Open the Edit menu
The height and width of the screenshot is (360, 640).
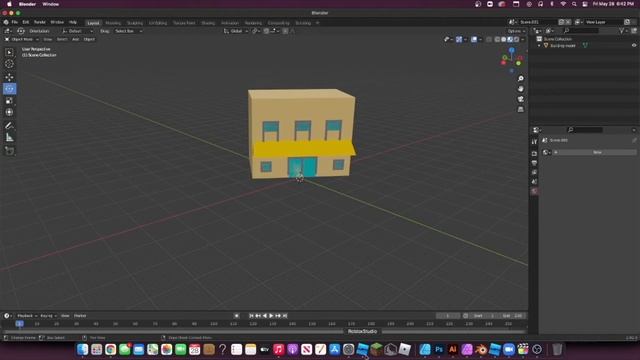pyautogui.click(x=26, y=22)
